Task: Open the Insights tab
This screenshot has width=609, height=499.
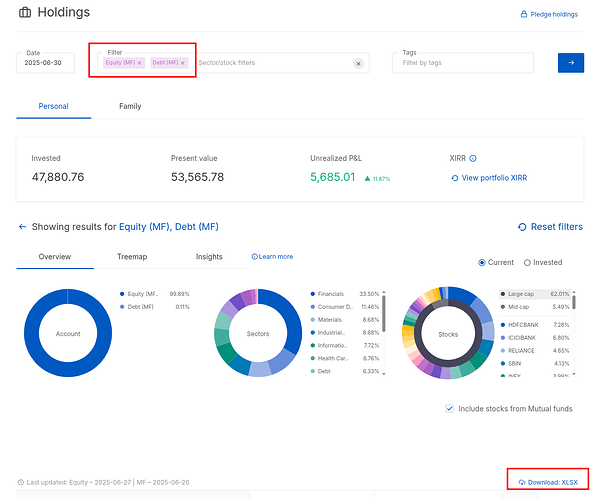Action: [x=209, y=257]
